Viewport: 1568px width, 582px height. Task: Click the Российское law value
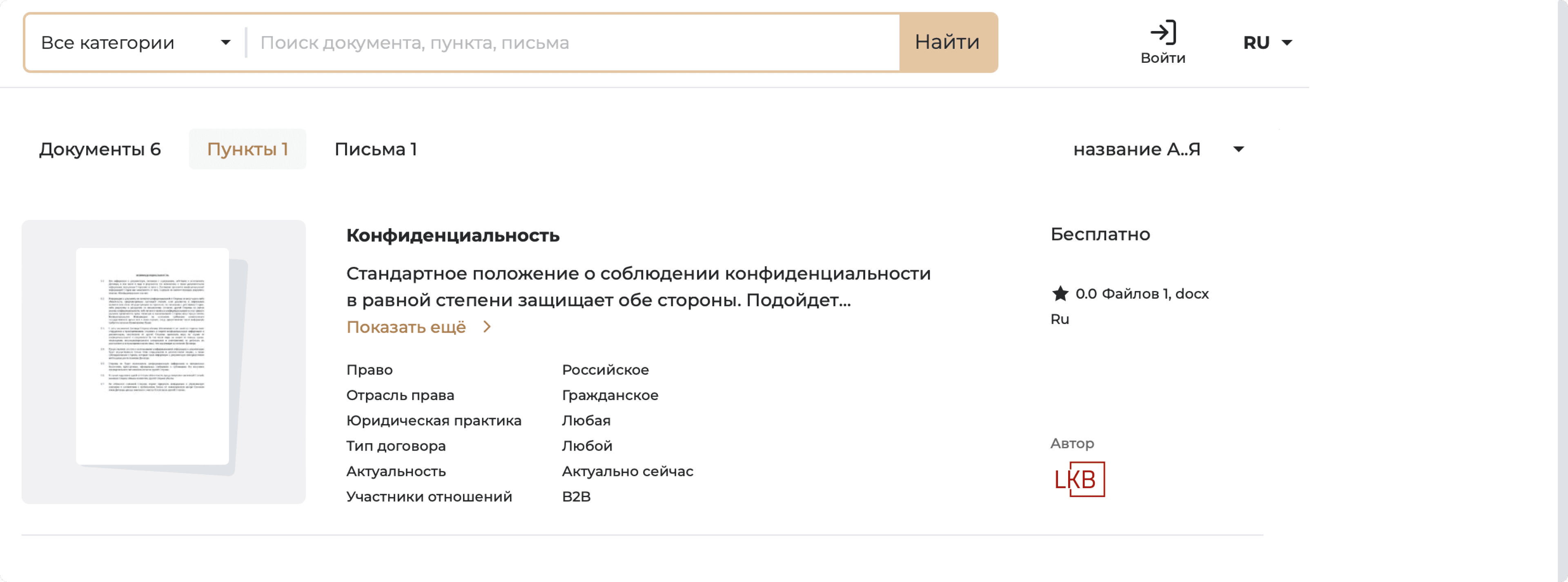point(605,370)
